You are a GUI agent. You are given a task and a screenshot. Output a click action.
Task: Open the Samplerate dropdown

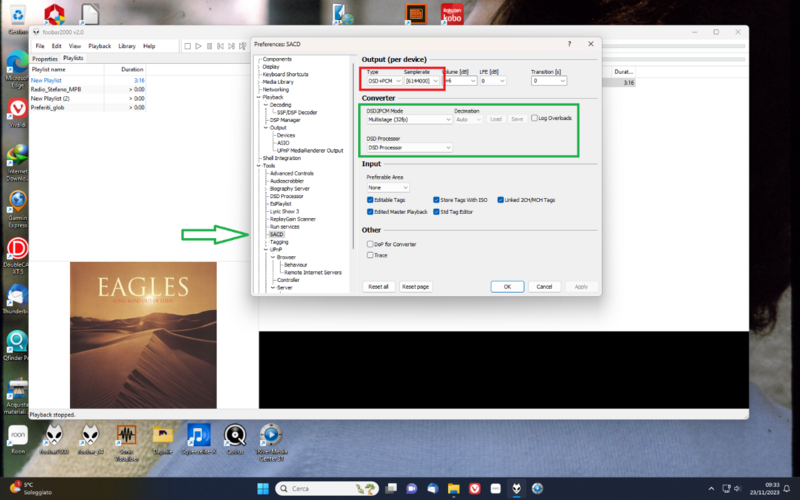pos(421,81)
